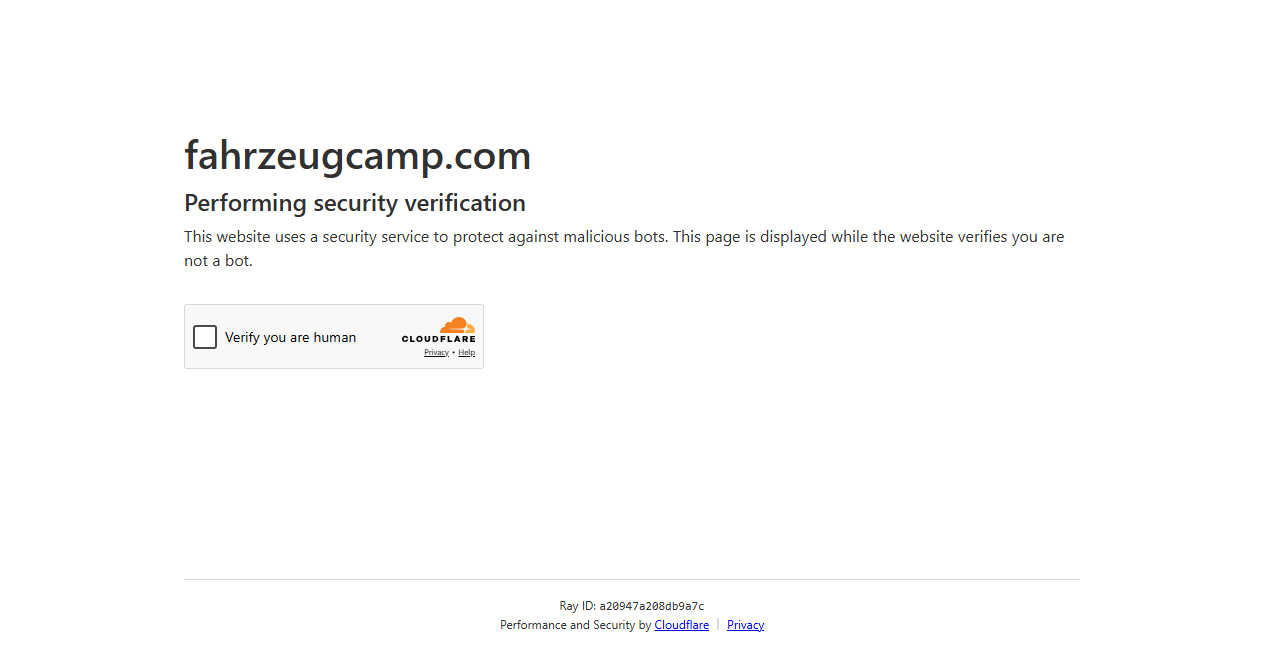The height and width of the screenshot is (649, 1264).
Task: Click the CLOUDFLARE wordmark in the widget
Action: 439,340
